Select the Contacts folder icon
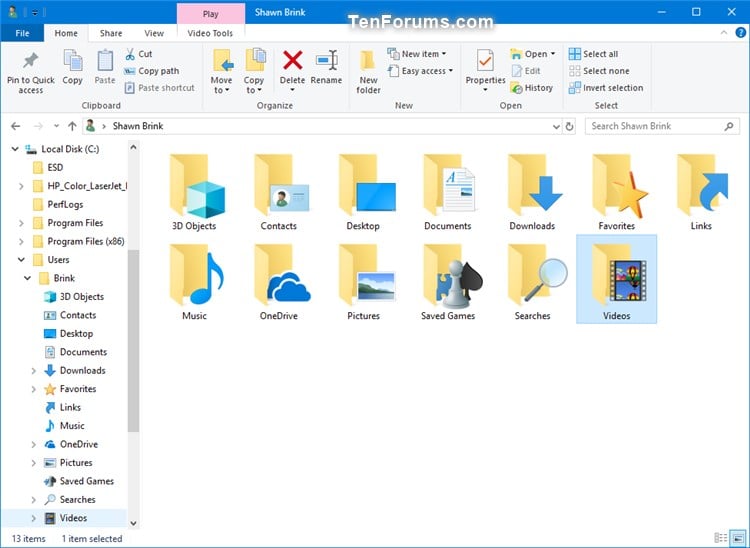The height and width of the screenshot is (548, 750). 281,186
